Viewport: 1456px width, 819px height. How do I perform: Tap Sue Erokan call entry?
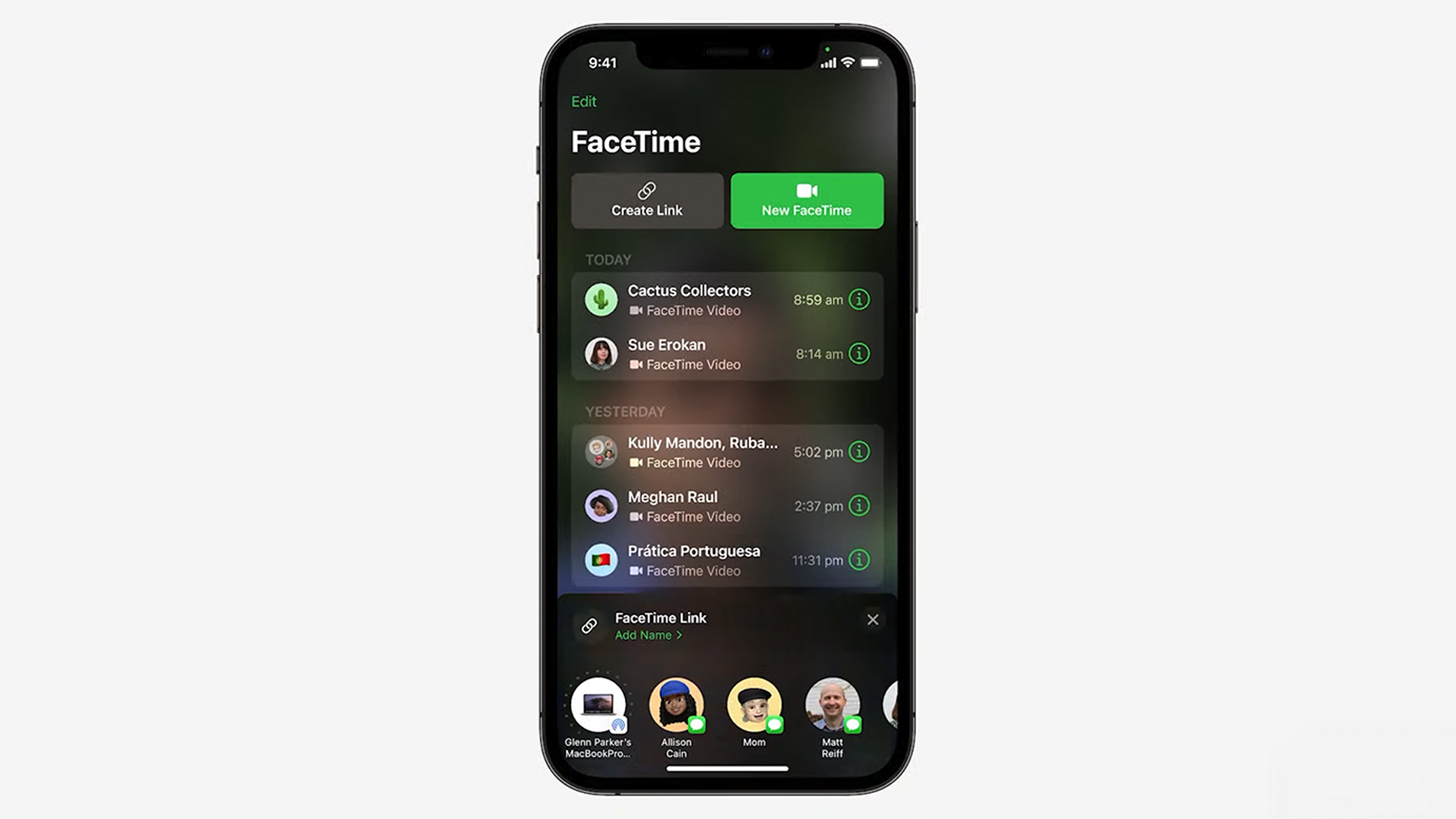728,354
